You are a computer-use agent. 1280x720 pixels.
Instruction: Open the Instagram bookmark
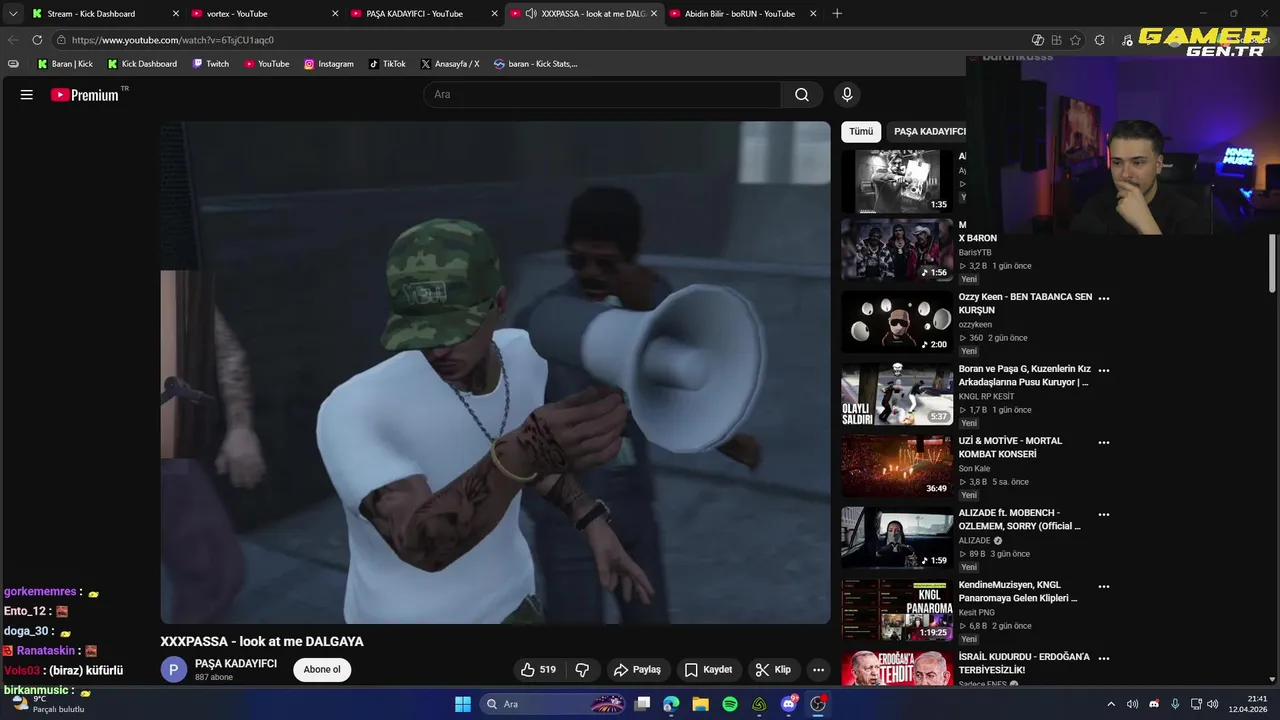329,64
